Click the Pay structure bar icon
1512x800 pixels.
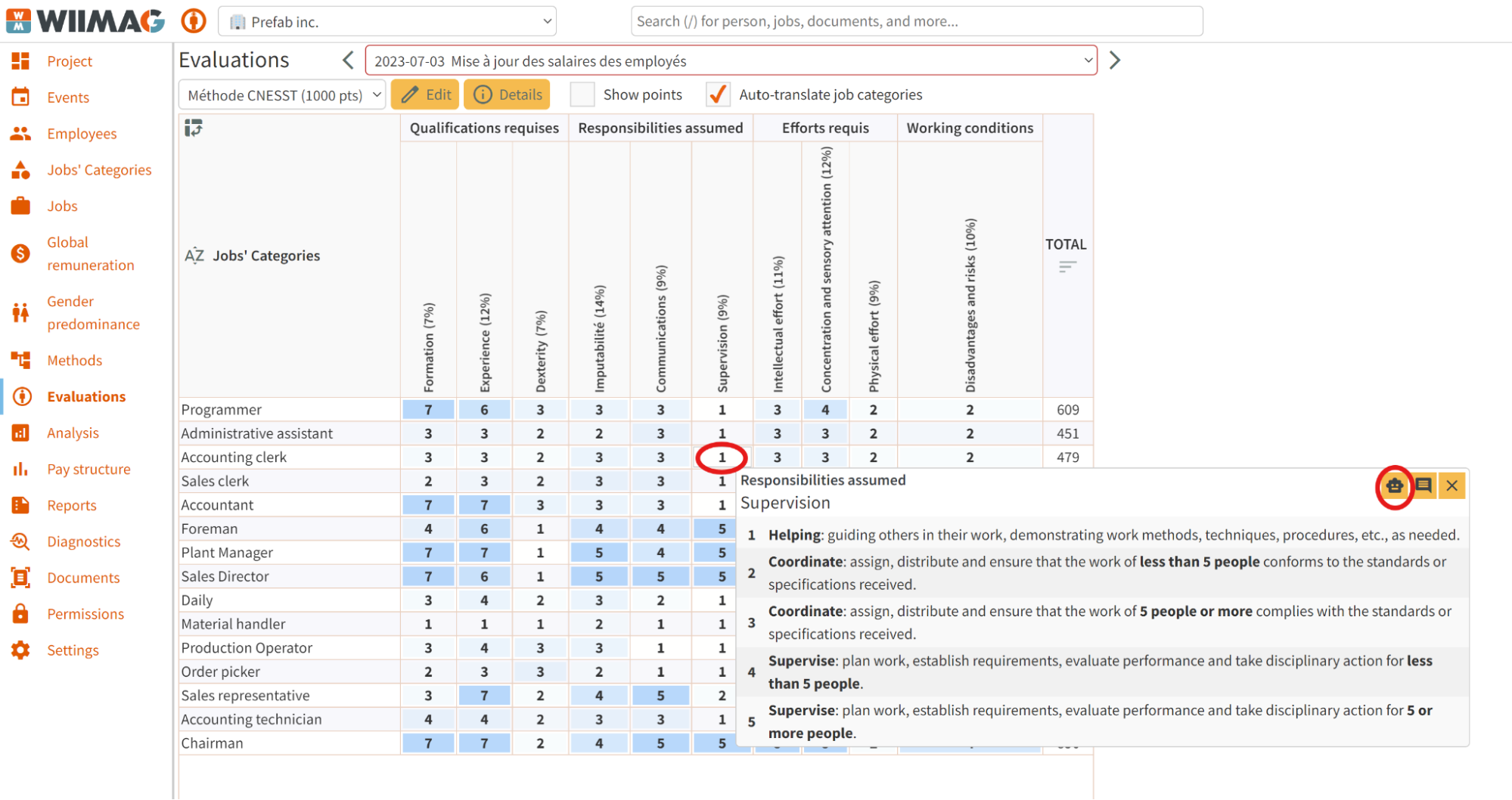click(x=20, y=469)
